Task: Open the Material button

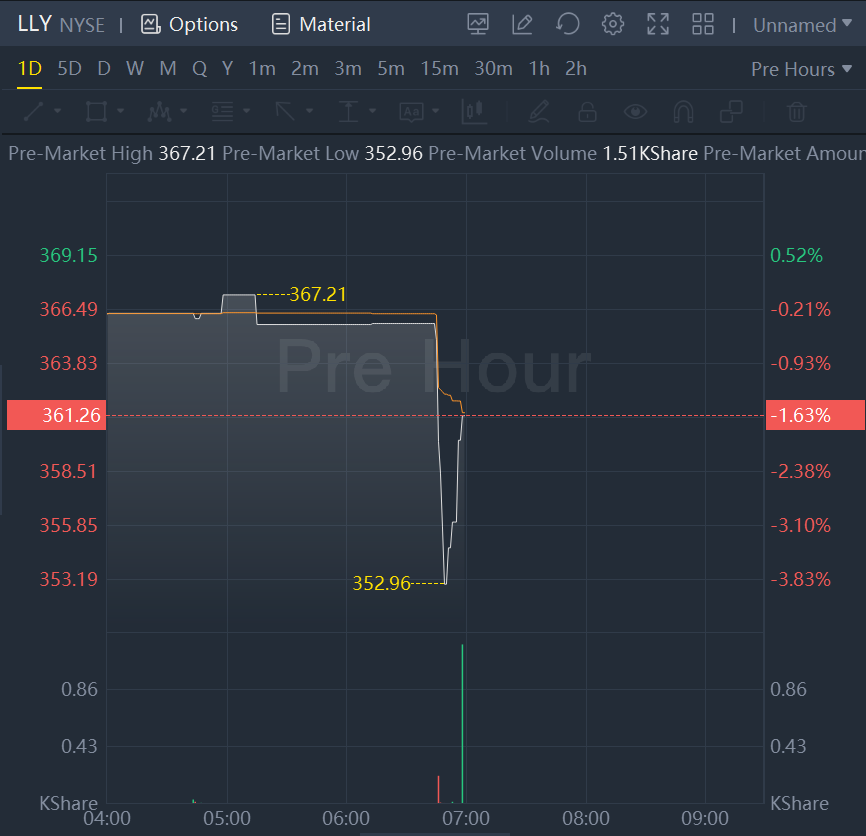Action: click(321, 24)
